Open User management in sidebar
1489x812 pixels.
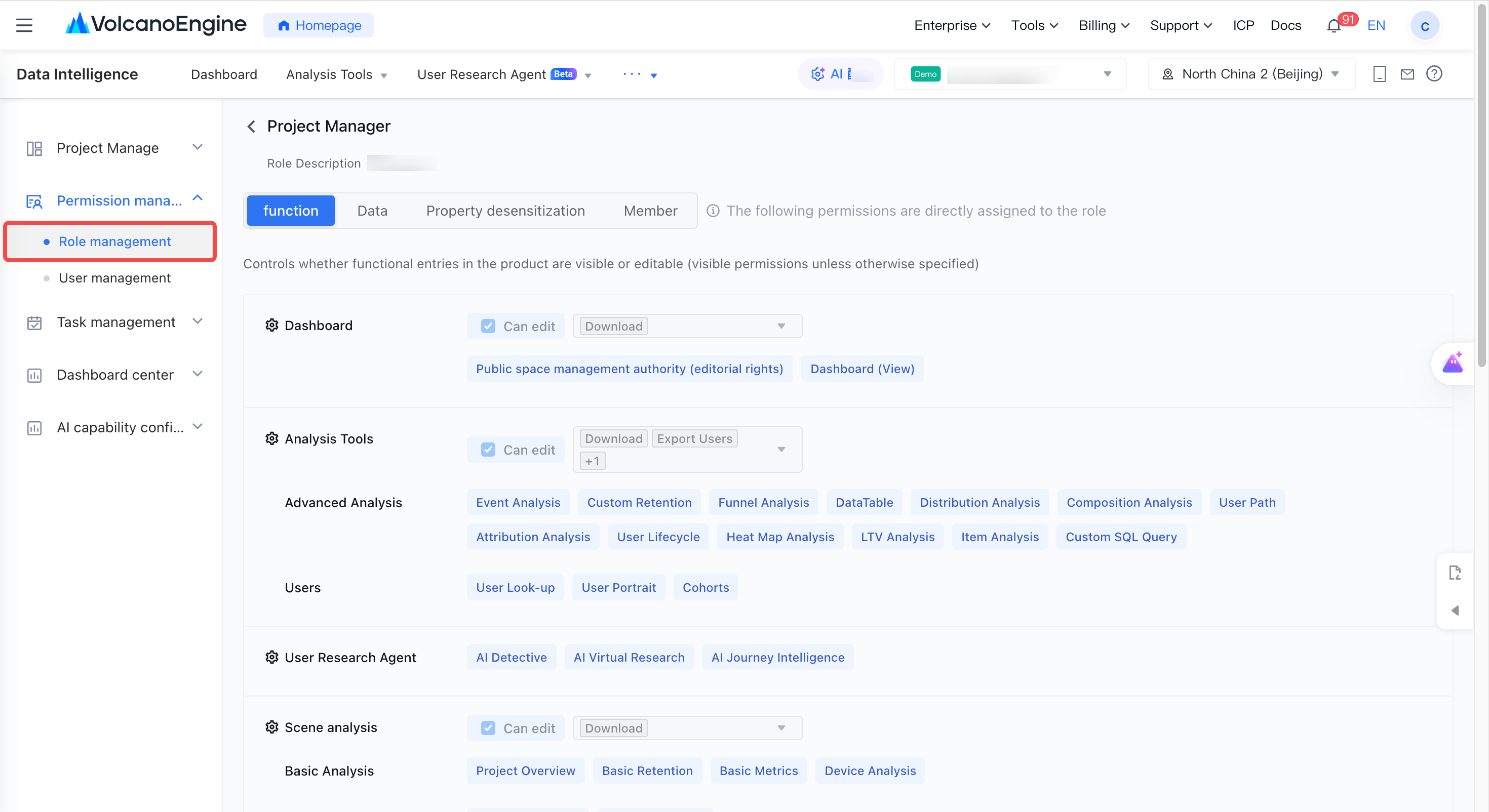114,278
